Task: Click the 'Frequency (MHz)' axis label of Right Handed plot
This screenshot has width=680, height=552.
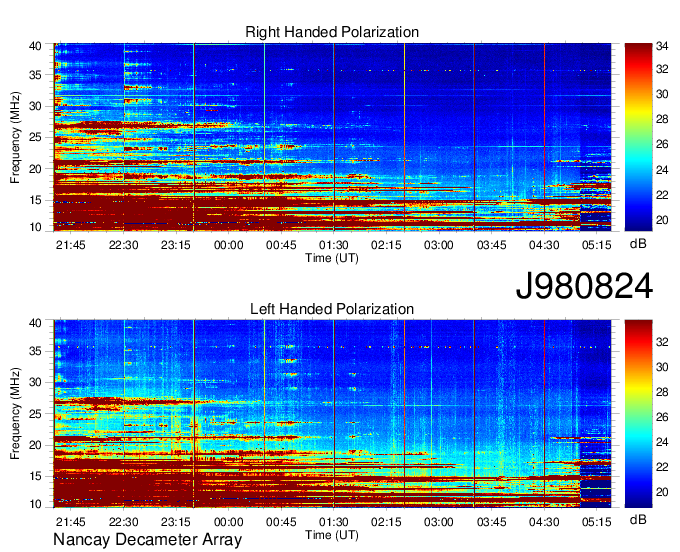Action: coord(15,137)
